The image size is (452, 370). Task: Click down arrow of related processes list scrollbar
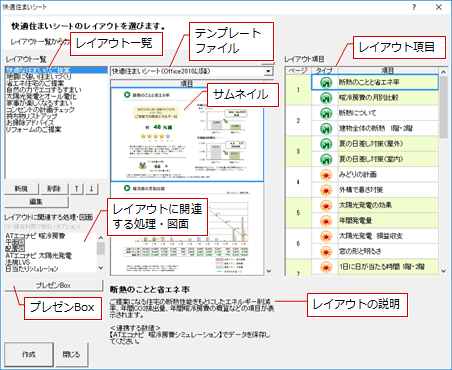101,268
